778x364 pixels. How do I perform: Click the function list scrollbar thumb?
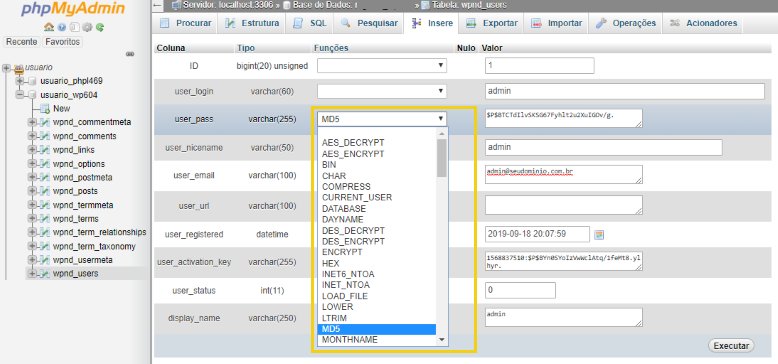click(442, 158)
